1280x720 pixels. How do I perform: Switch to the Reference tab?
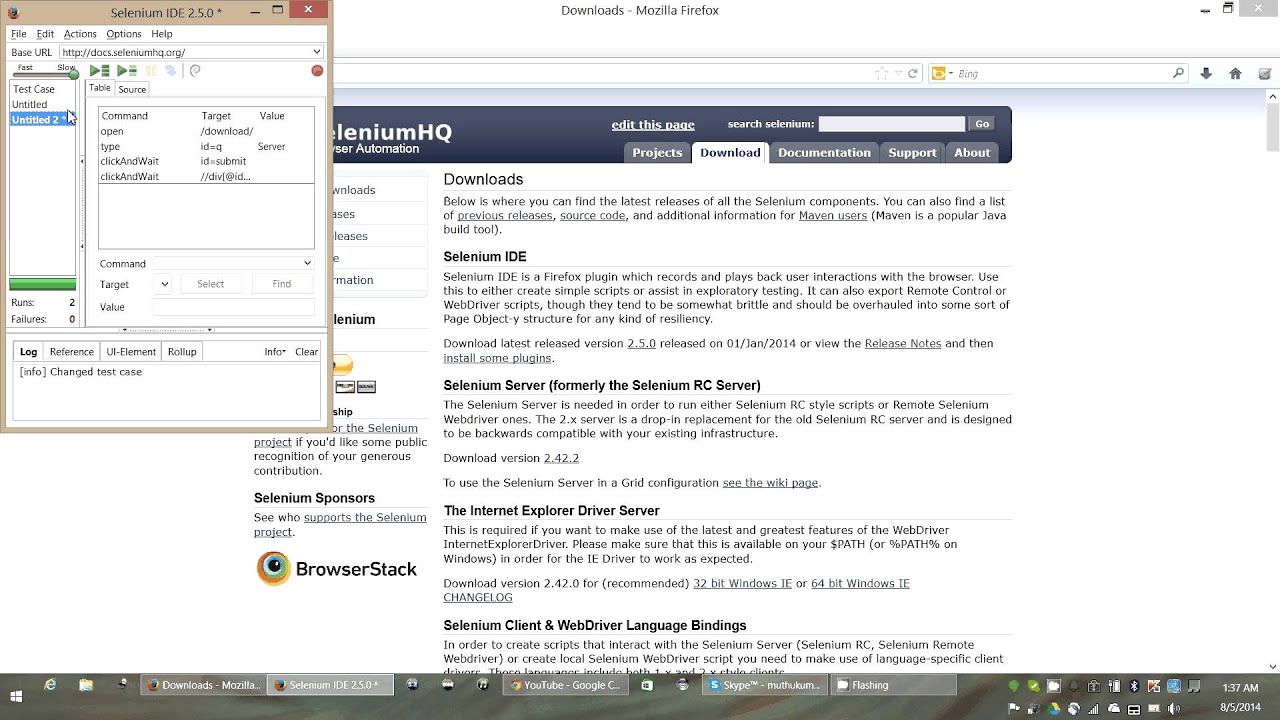[x=72, y=352]
